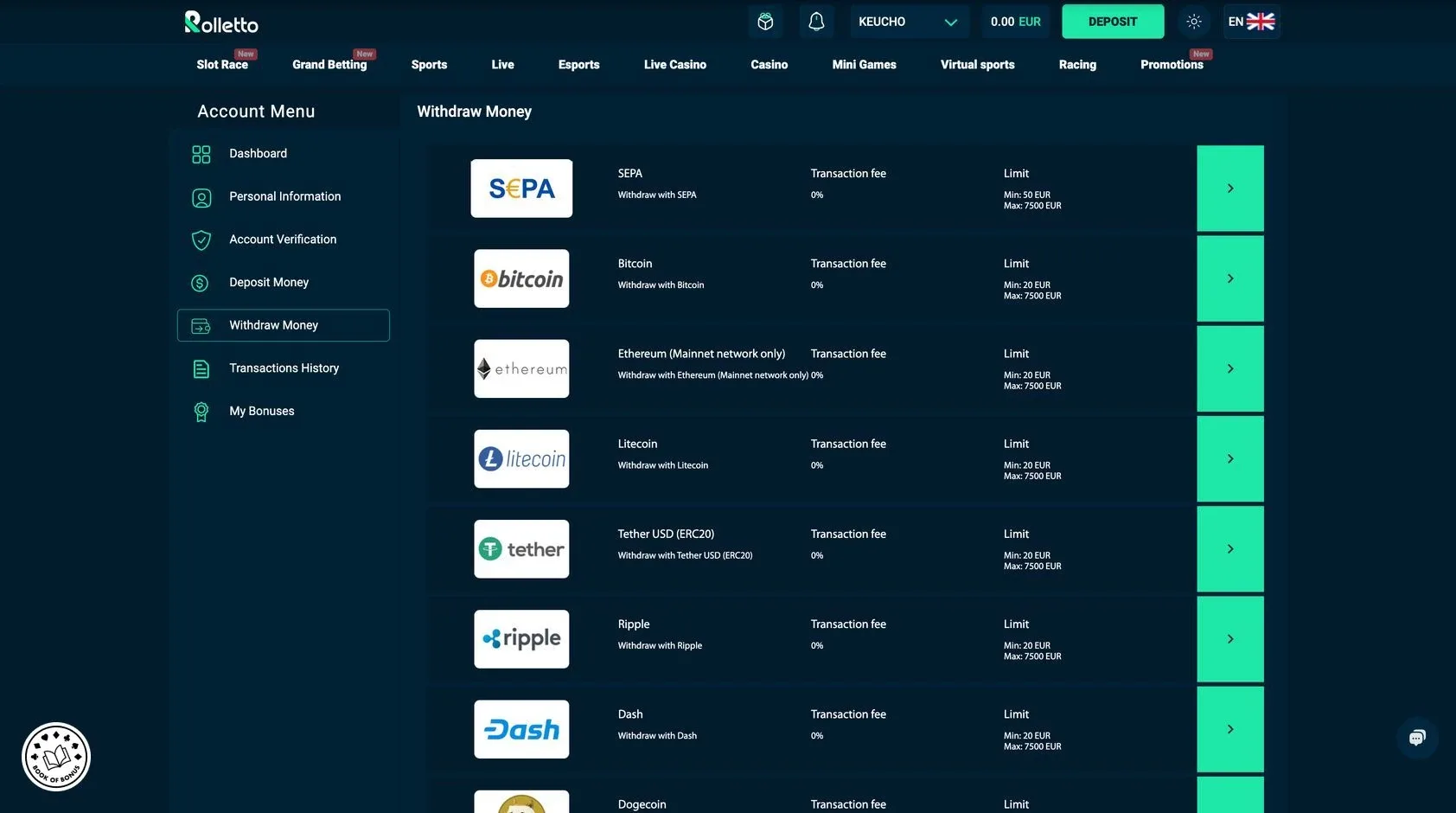Open the Slot Race menu item
The height and width of the screenshot is (813, 1456).
(222, 64)
